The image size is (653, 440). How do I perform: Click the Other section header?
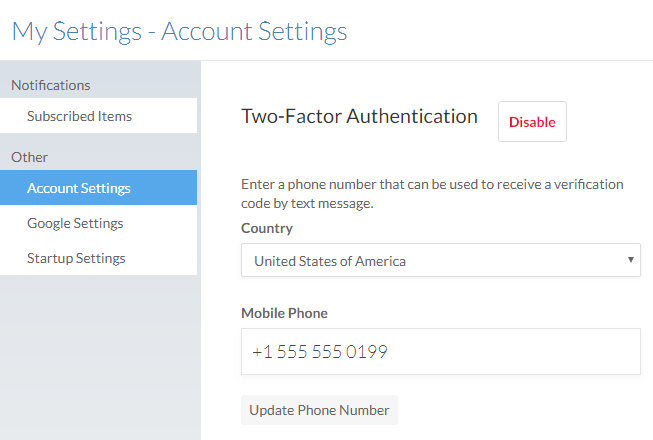tap(29, 157)
